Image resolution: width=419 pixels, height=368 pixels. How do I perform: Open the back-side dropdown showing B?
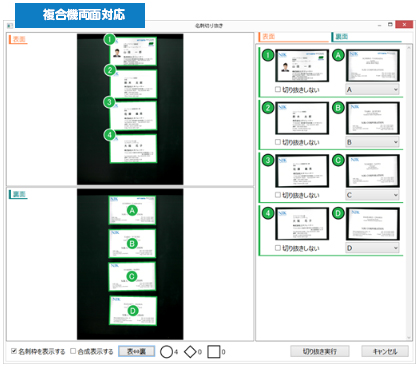pyautogui.click(x=372, y=142)
